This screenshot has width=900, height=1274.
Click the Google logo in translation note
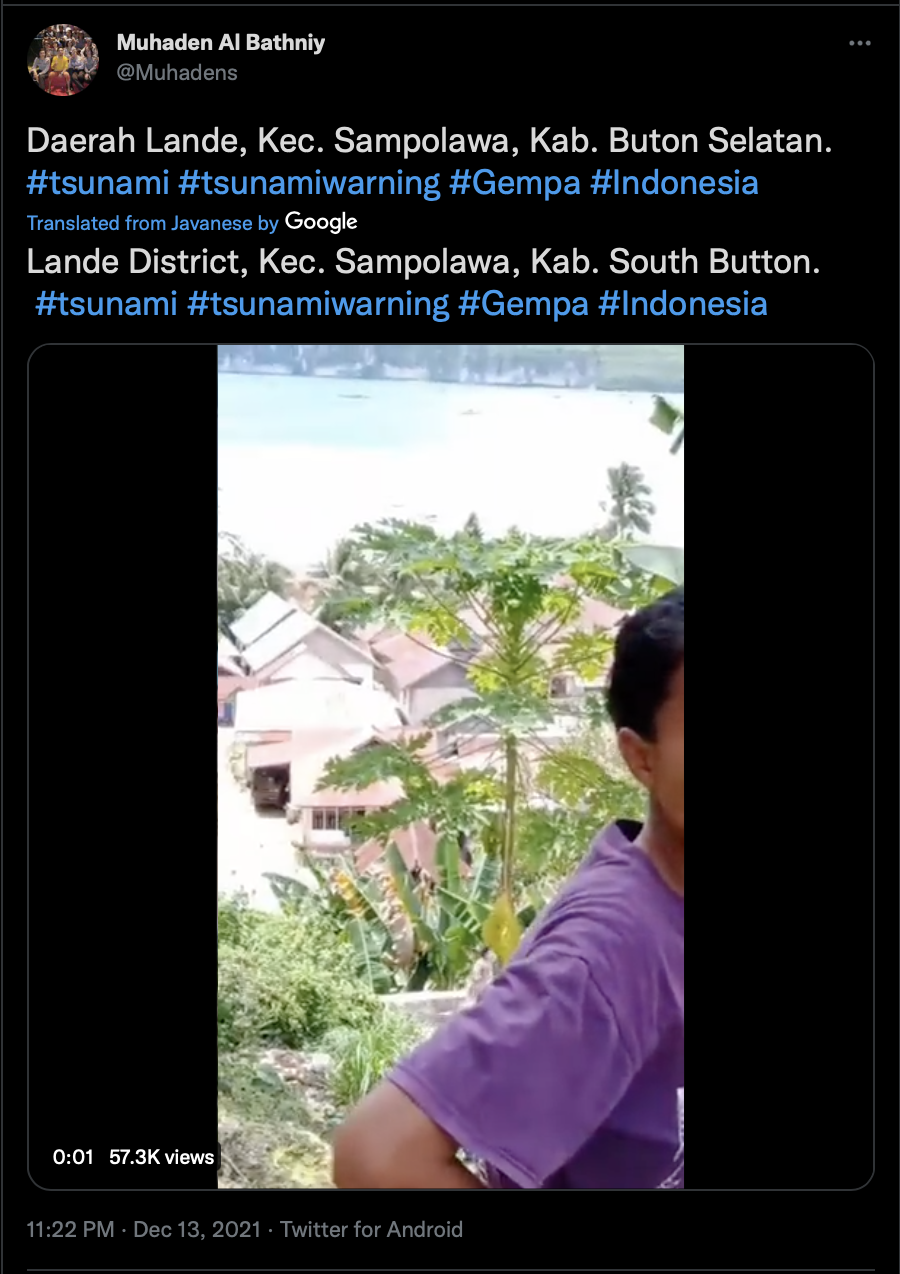[321, 222]
